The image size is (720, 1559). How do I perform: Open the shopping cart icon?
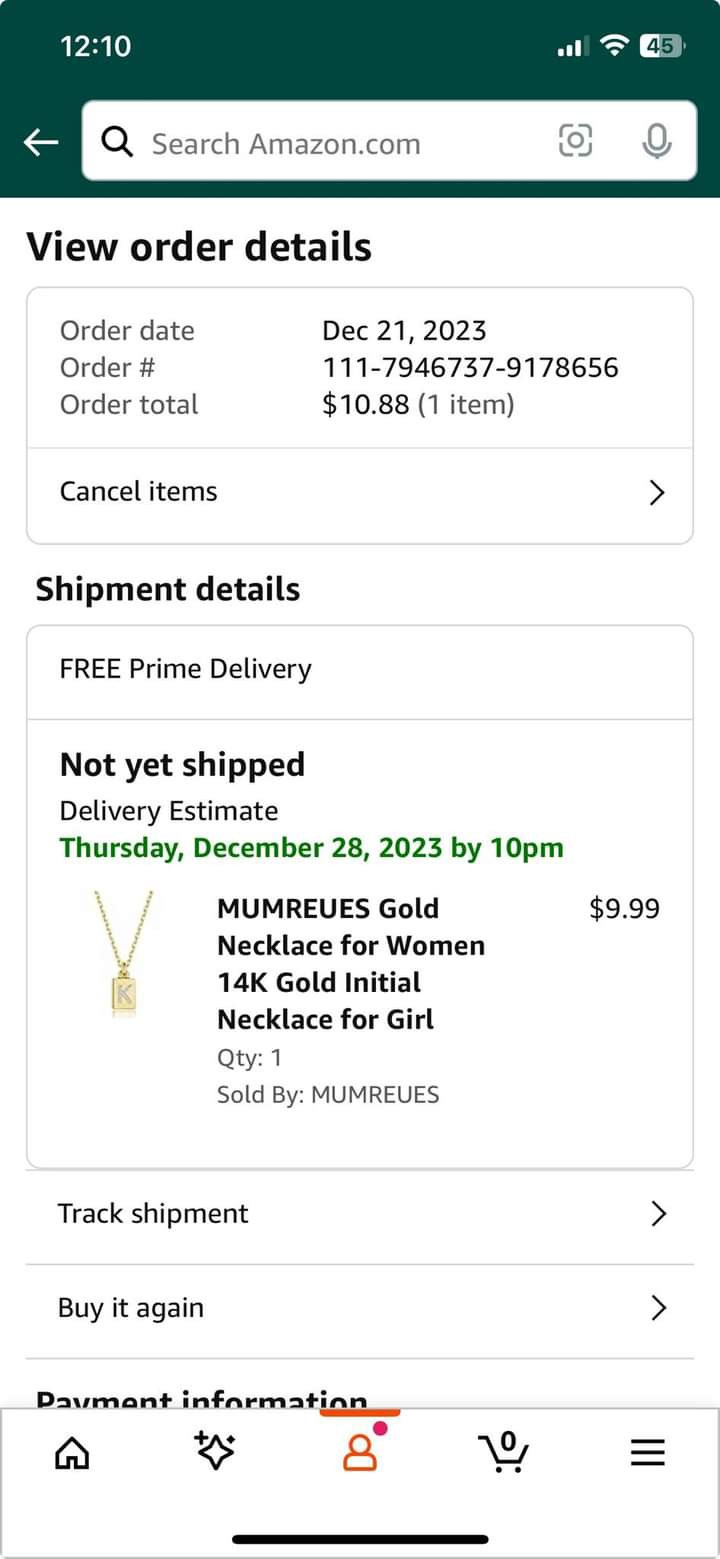click(x=503, y=1451)
